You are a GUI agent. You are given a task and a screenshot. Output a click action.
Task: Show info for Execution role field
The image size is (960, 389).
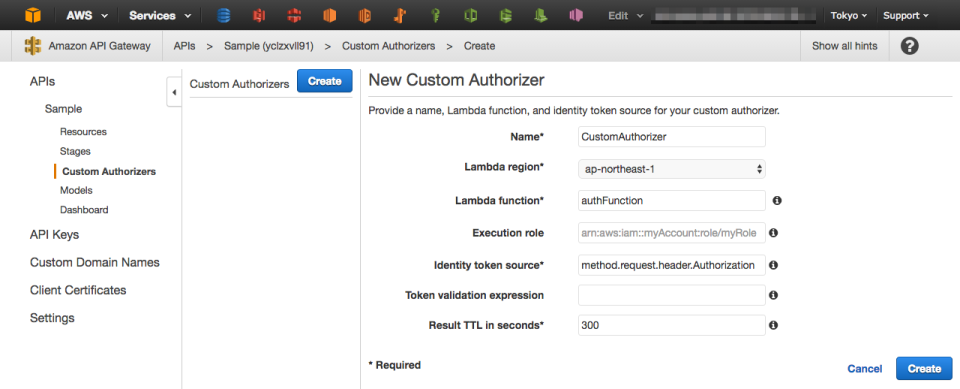coord(773,233)
